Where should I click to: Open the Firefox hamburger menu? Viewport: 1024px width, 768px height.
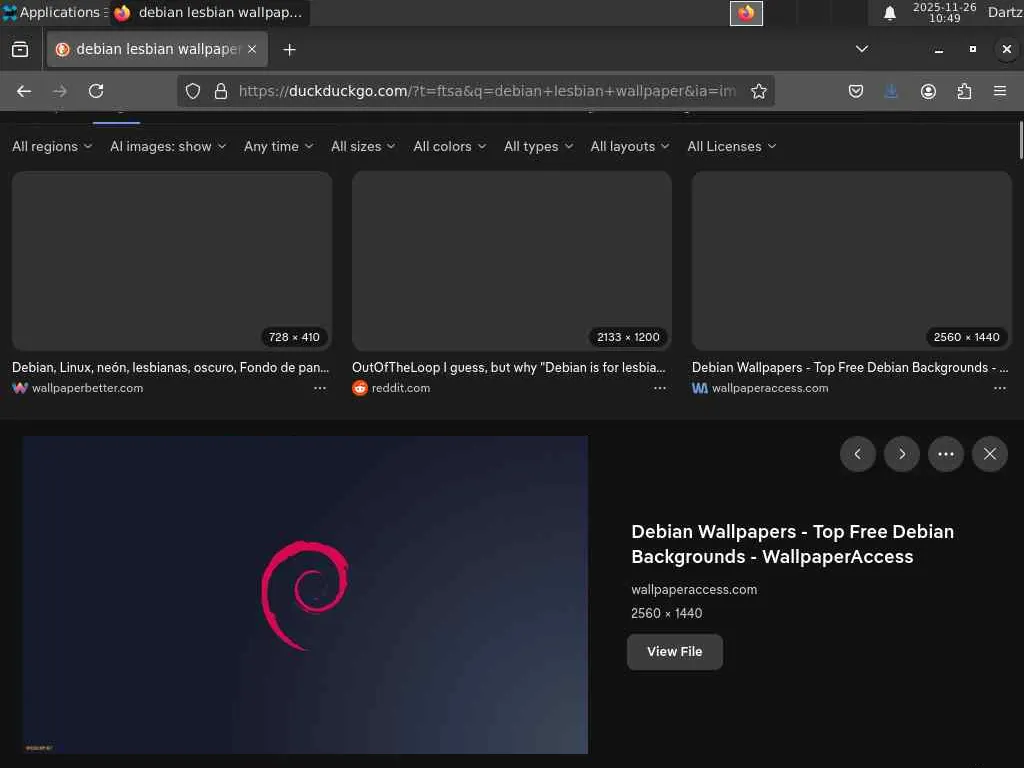tap(1000, 91)
